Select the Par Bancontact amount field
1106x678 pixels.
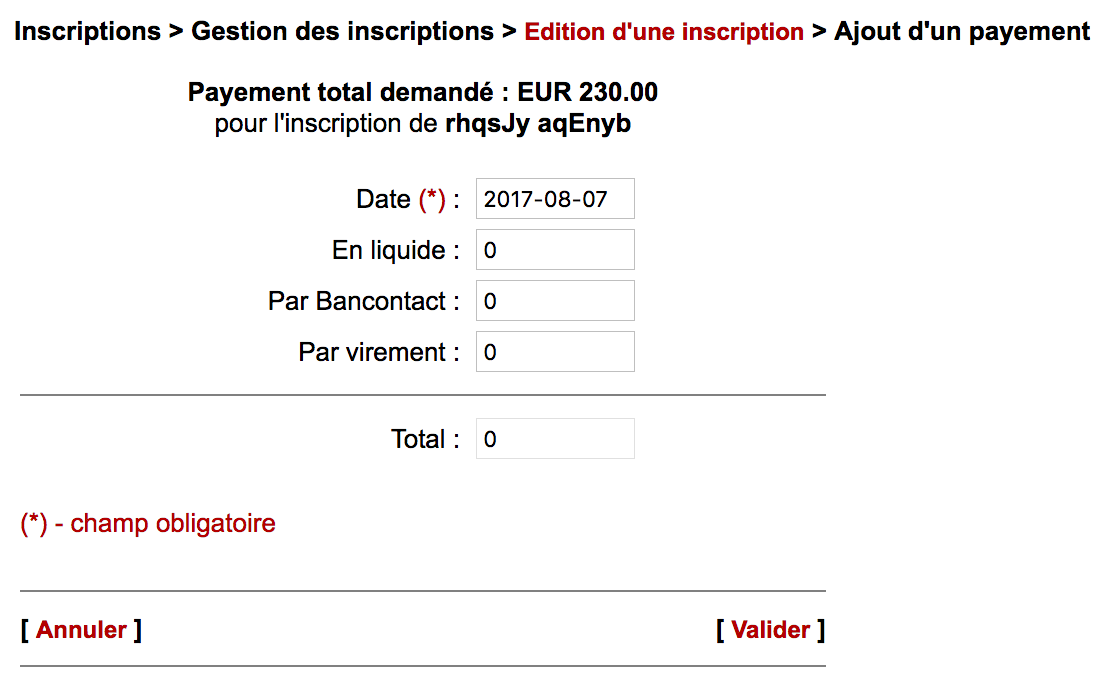coord(555,301)
